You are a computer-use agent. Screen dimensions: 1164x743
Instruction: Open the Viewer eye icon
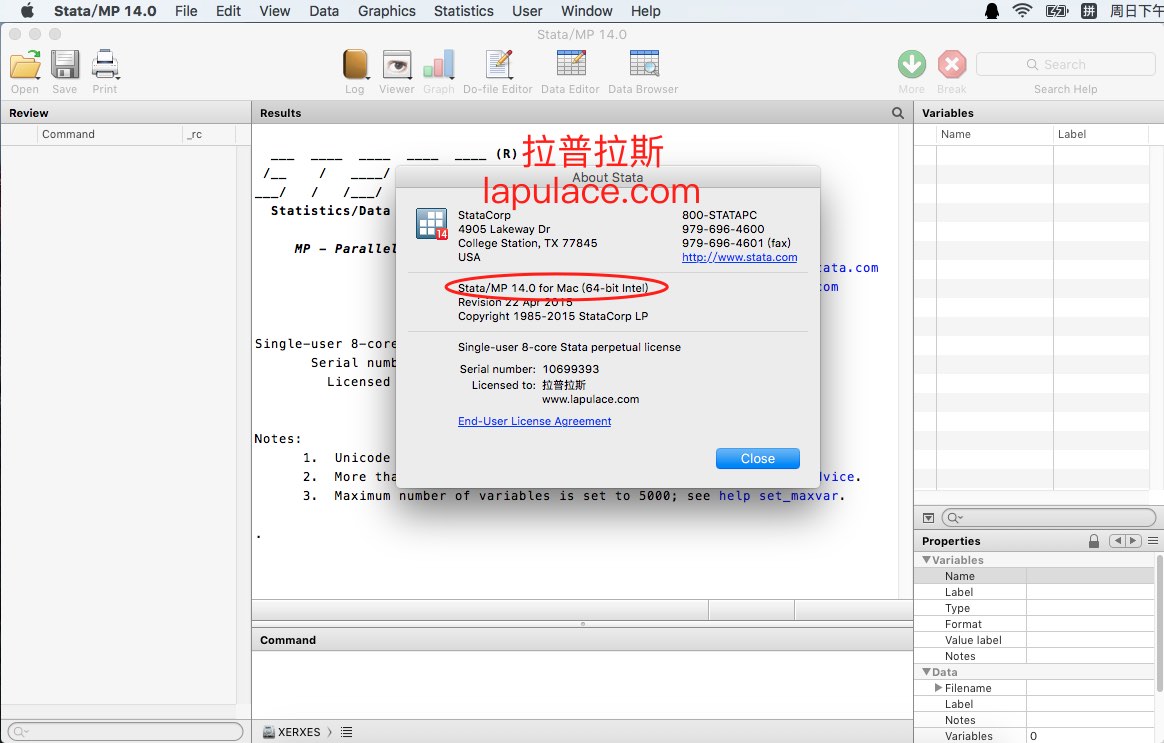click(x=396, y=65)
